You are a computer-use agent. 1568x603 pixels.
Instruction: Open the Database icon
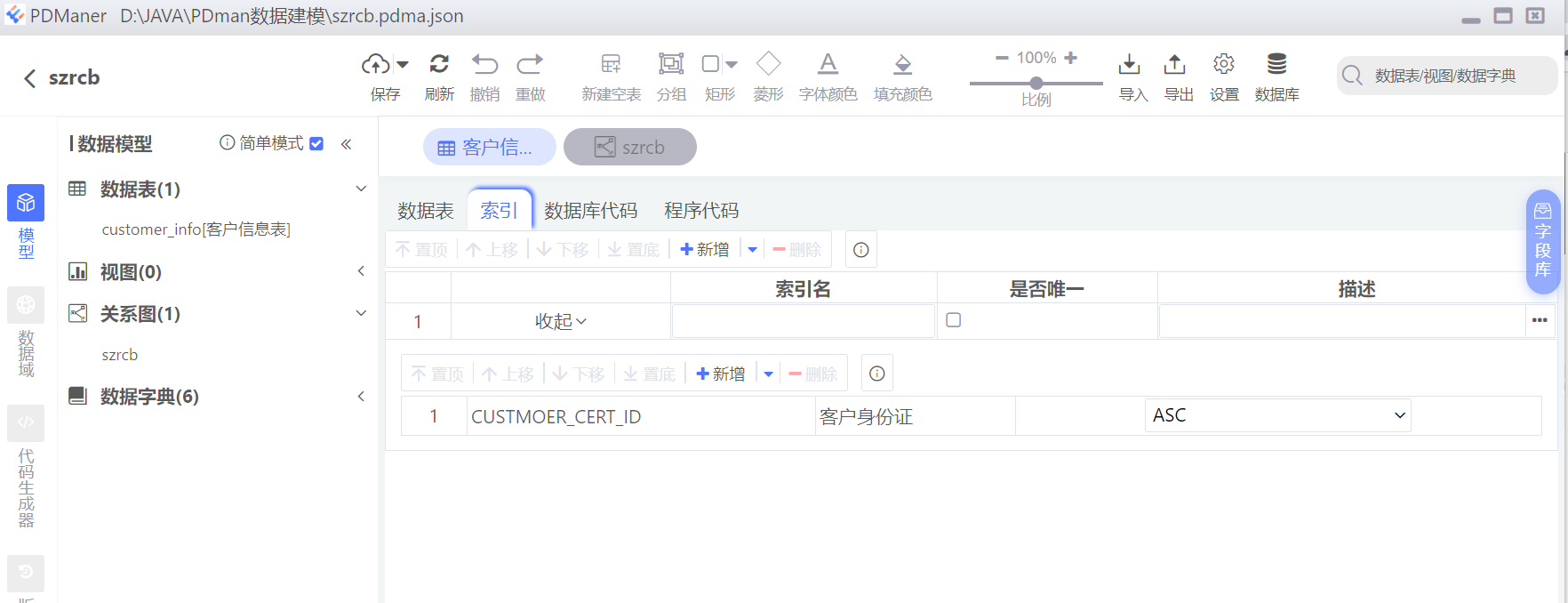pos(1276,64)
